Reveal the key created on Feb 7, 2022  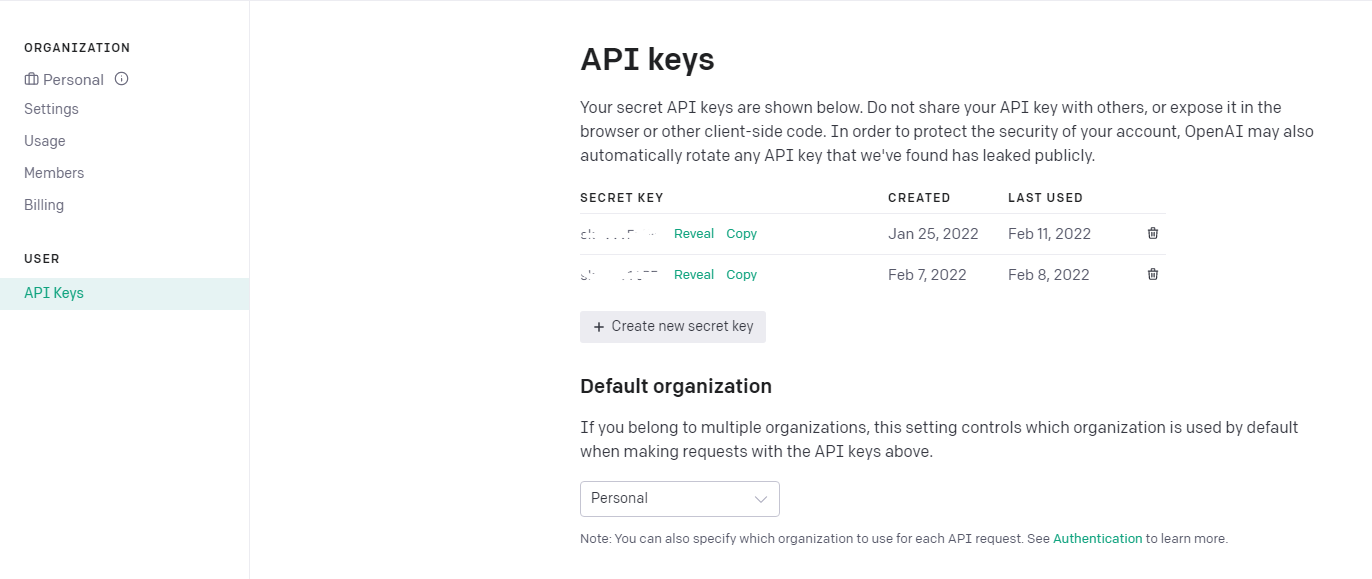pos(694,275)
